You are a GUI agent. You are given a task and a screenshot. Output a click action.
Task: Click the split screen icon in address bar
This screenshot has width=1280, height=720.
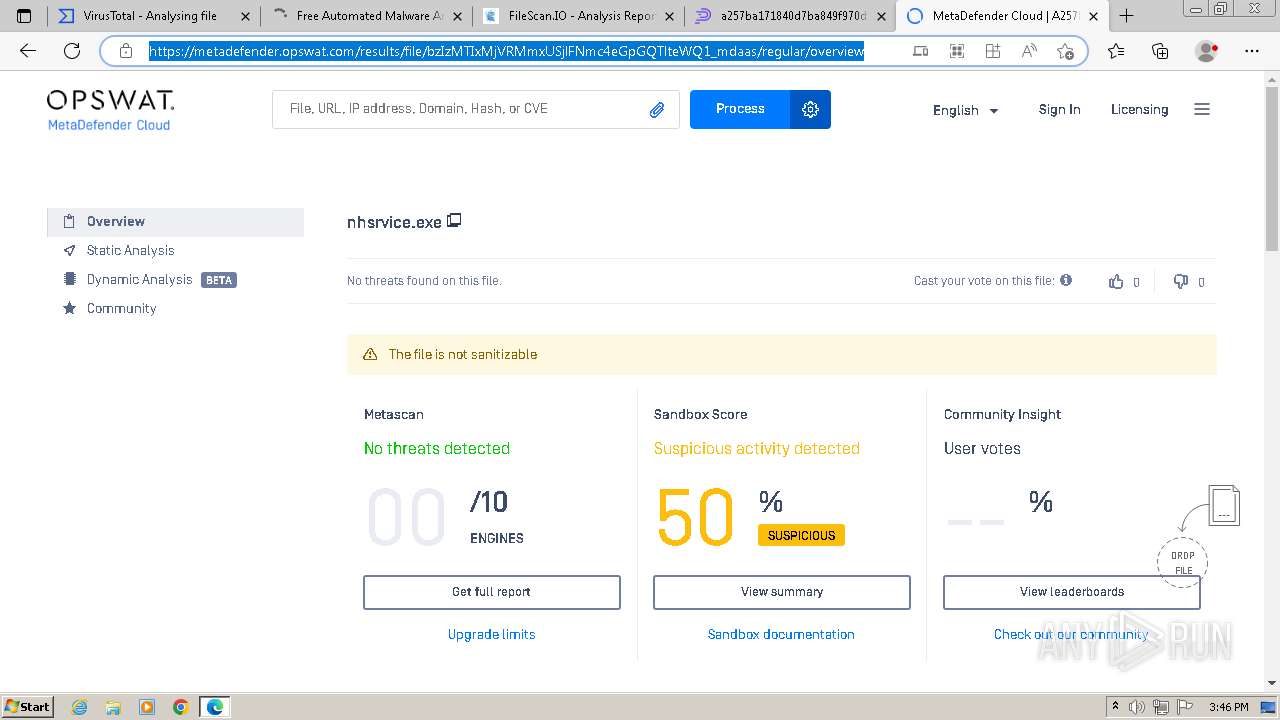(x=993, y=51)
